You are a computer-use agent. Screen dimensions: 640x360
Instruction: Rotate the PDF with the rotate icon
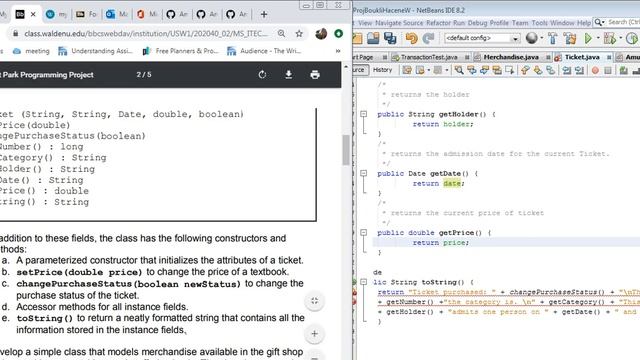coord(262,75)
